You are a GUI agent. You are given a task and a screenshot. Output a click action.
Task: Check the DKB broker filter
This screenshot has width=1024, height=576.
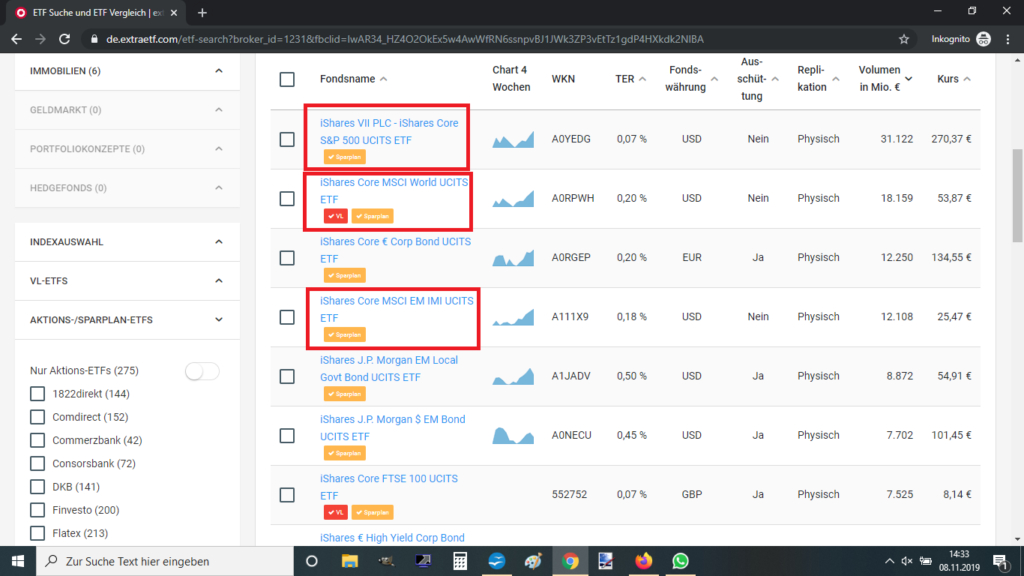pos(37,487)
